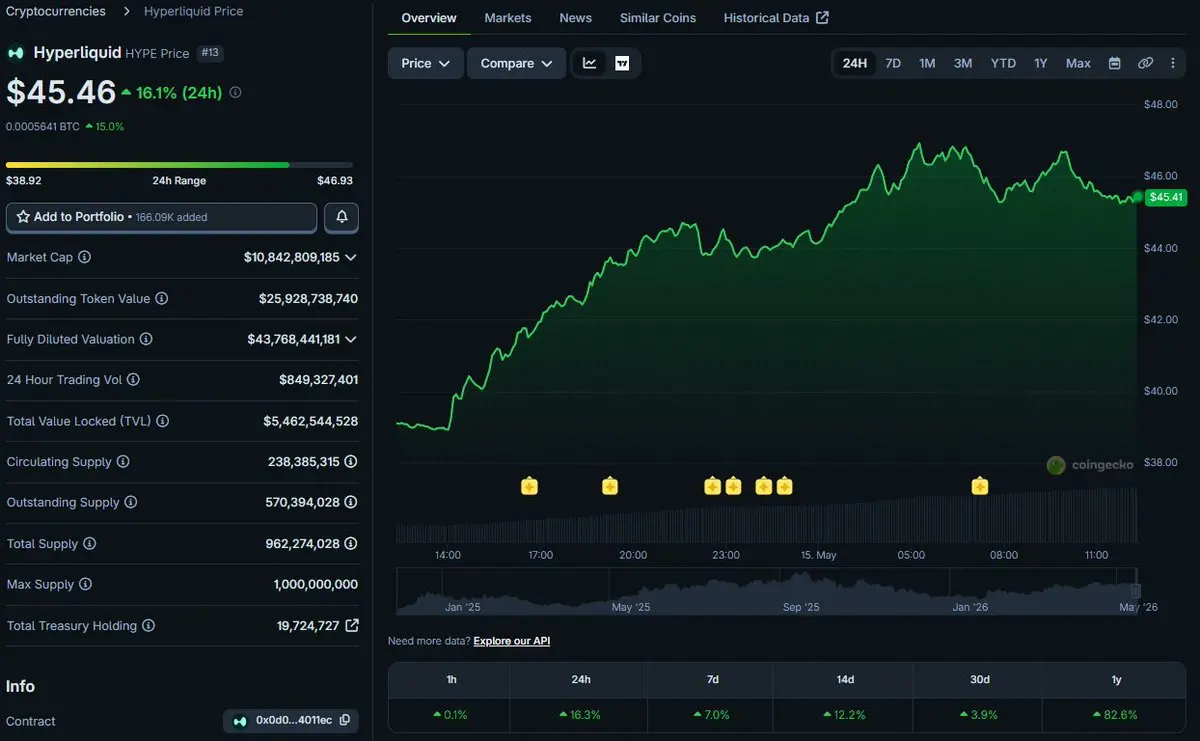Viewport: 1200px width, 741px height.
Task: Open the Compare dropdown
Action: pyautogui.click(x=516, y=63)
